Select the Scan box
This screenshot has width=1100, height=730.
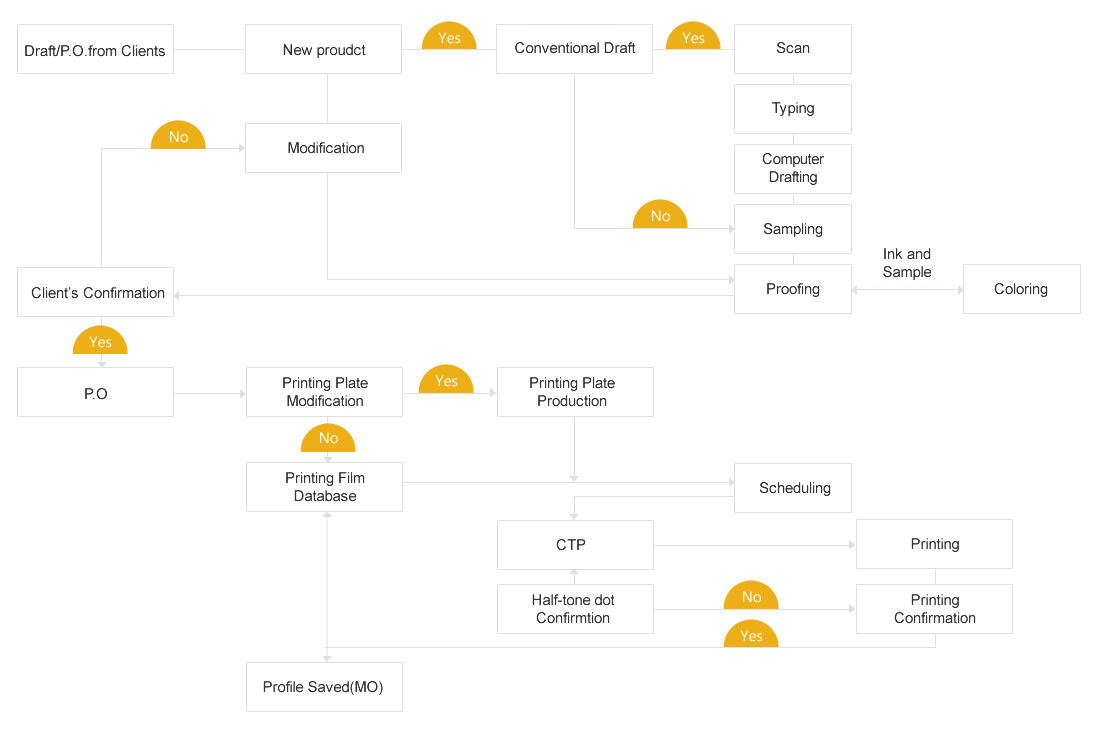pos(792,49)
